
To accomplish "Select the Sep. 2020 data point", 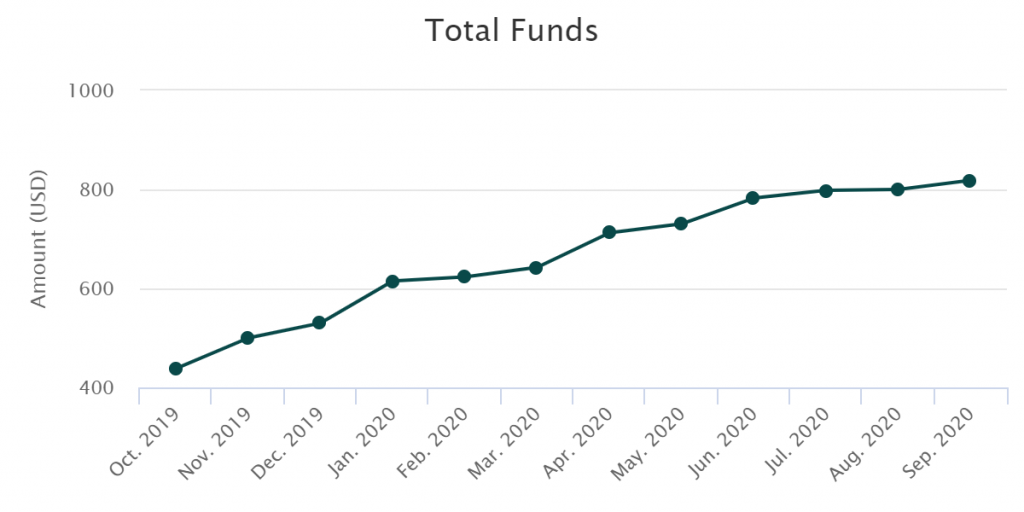I will (969, 181).
